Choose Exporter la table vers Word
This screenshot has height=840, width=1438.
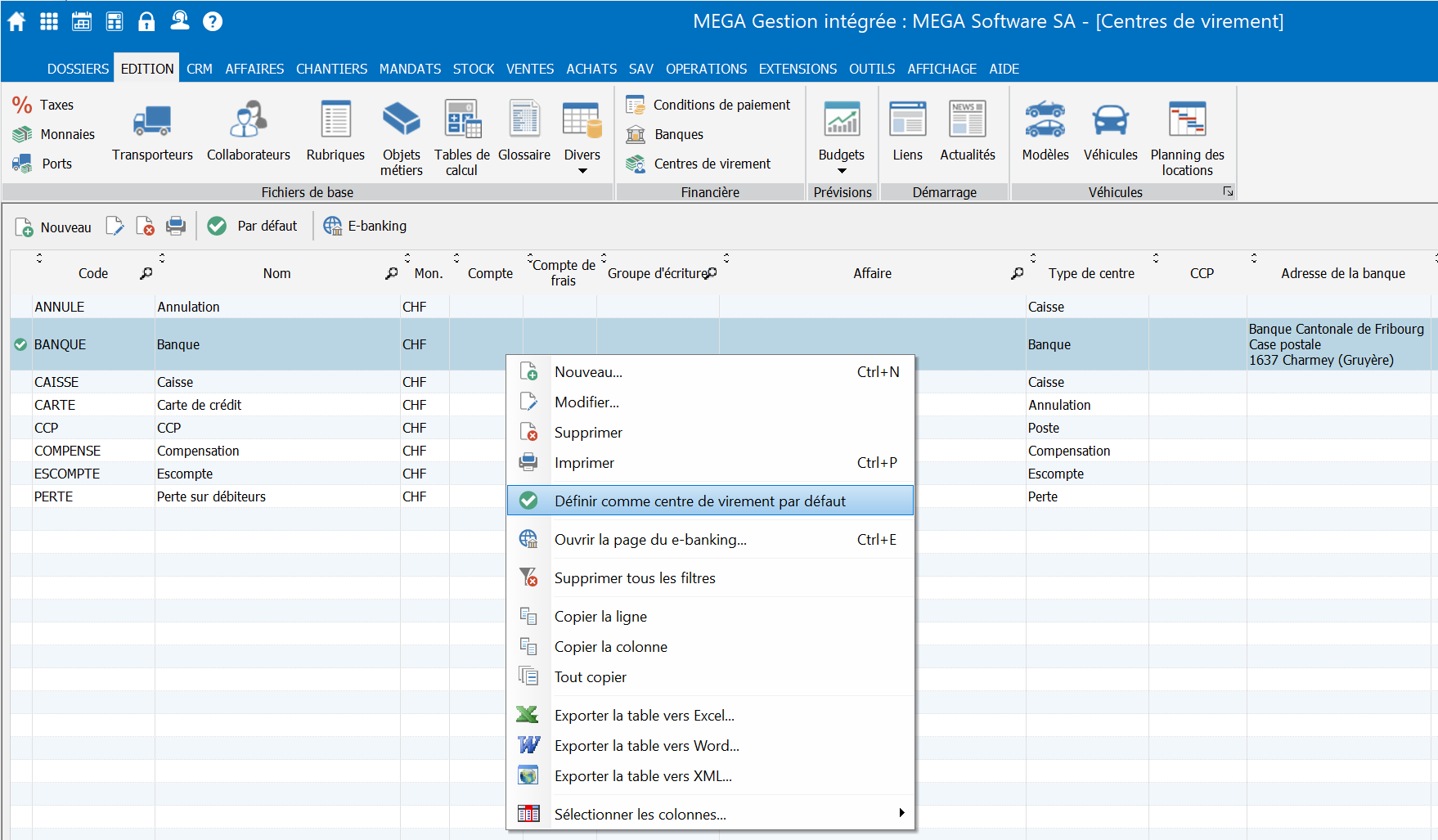click(x=710, y=745)
